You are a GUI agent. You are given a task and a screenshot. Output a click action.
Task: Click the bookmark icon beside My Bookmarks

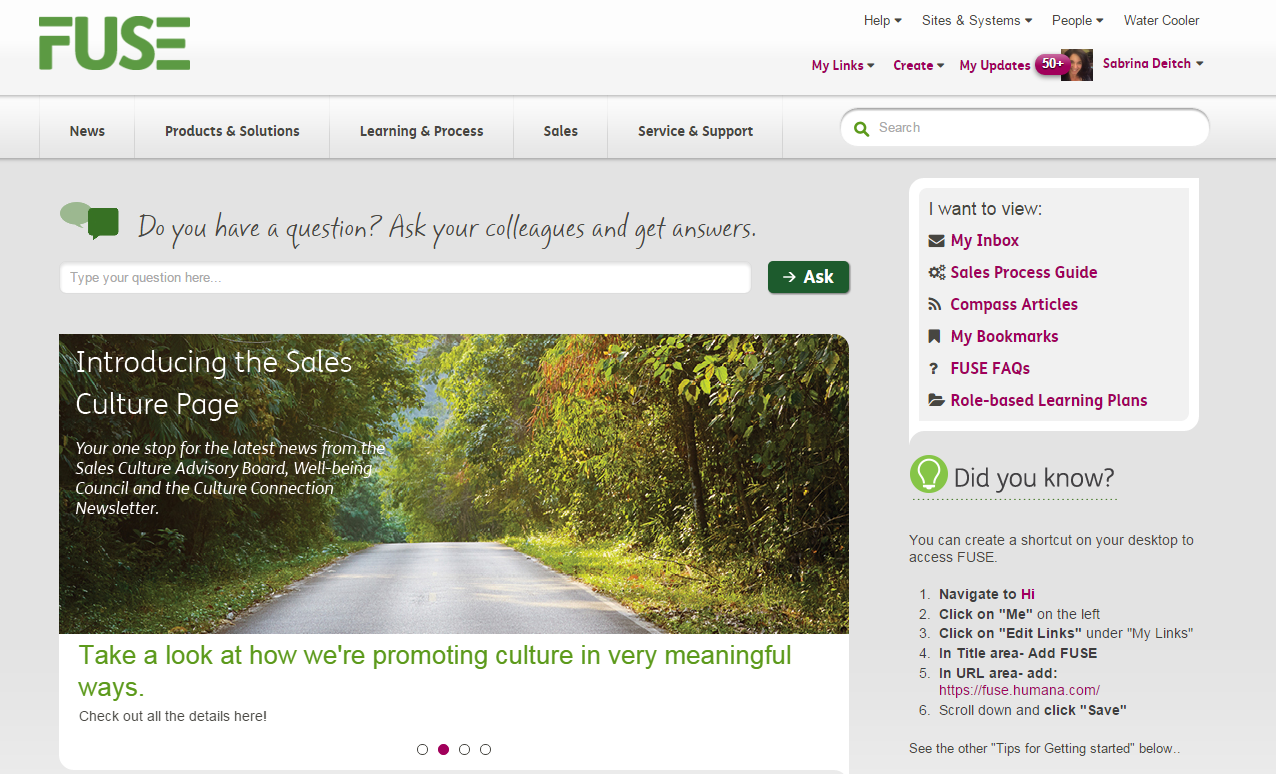click(935, 337)
